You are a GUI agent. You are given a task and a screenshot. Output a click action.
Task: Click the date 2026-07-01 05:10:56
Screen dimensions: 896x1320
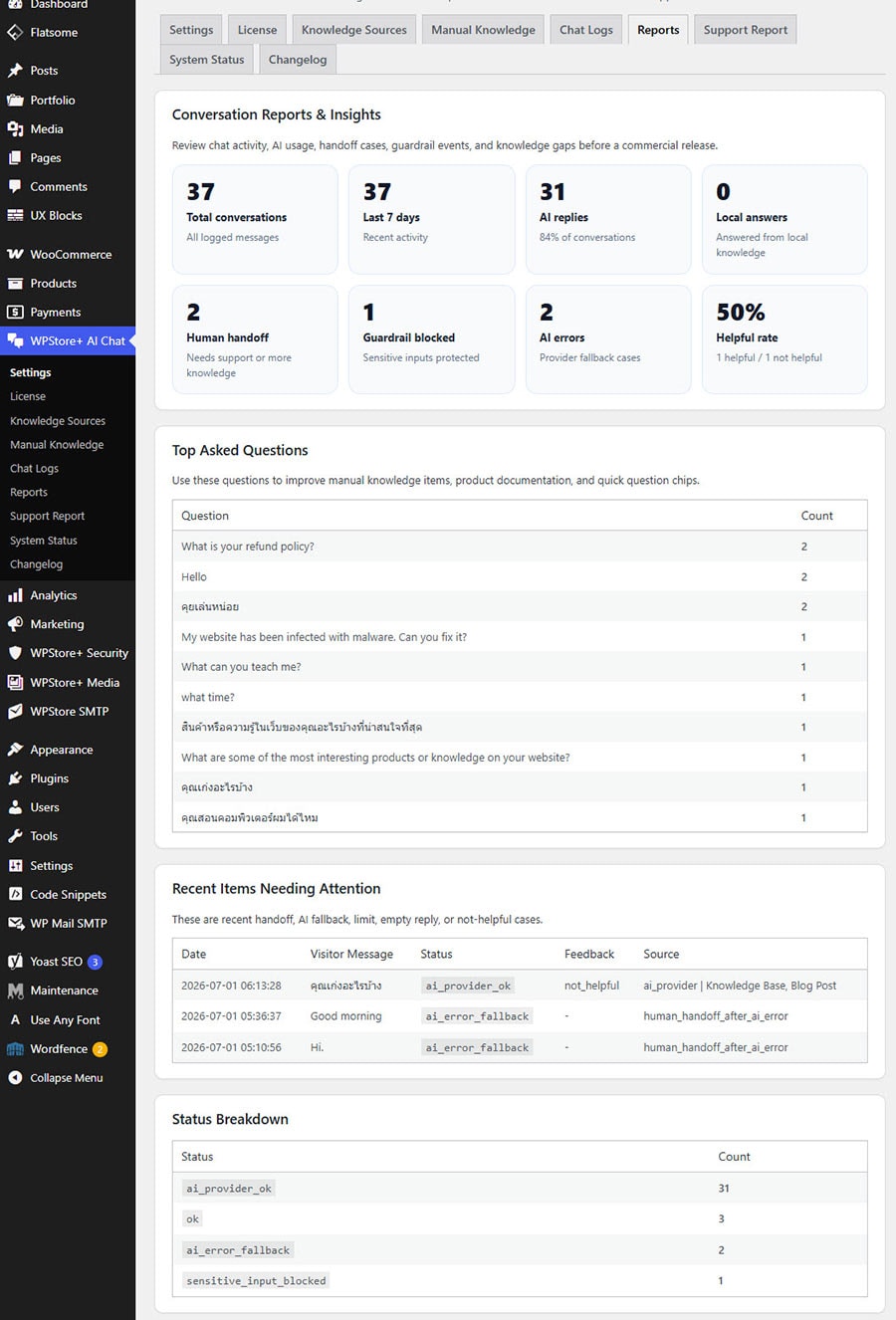click(231, 1048)
